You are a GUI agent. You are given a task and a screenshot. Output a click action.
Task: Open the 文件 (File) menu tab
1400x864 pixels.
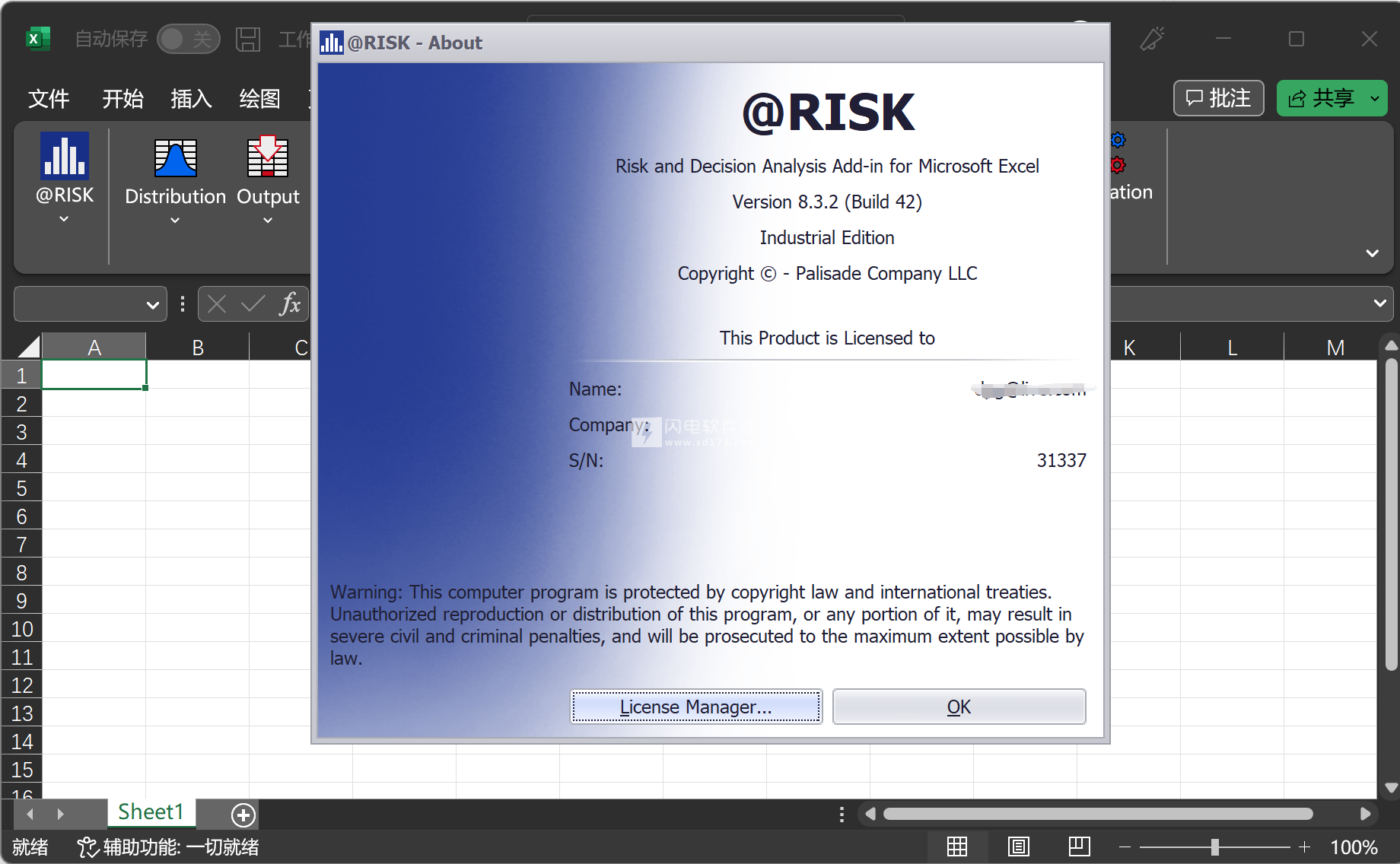(x=49, y=99)
